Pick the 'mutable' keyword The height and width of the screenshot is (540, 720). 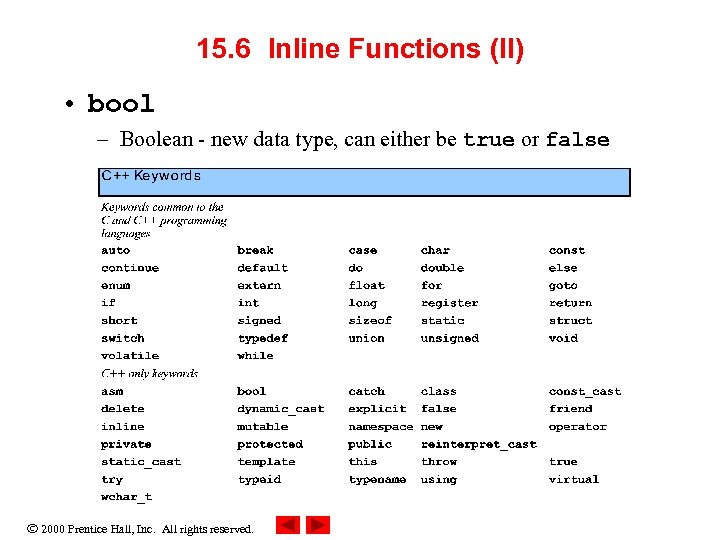click(263, 427)
